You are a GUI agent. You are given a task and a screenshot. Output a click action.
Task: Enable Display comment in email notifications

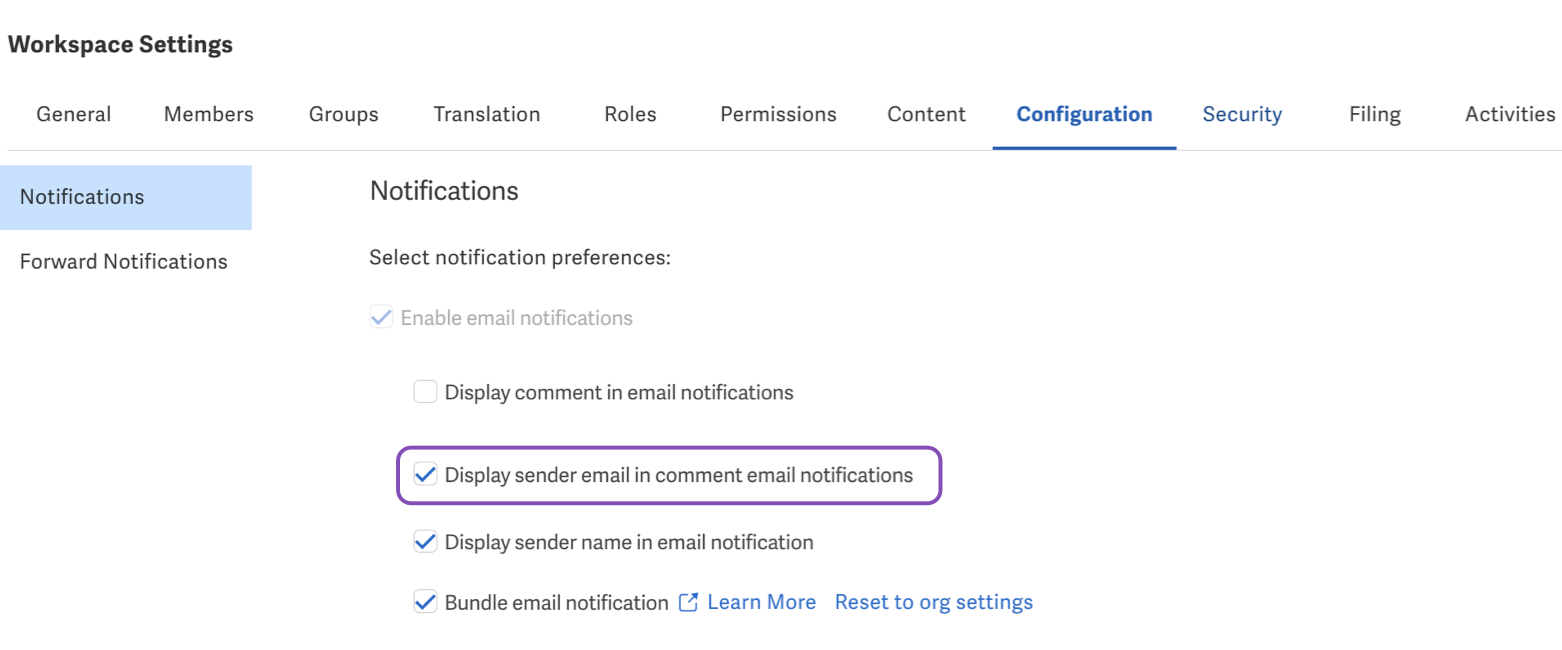click(425, 392)
